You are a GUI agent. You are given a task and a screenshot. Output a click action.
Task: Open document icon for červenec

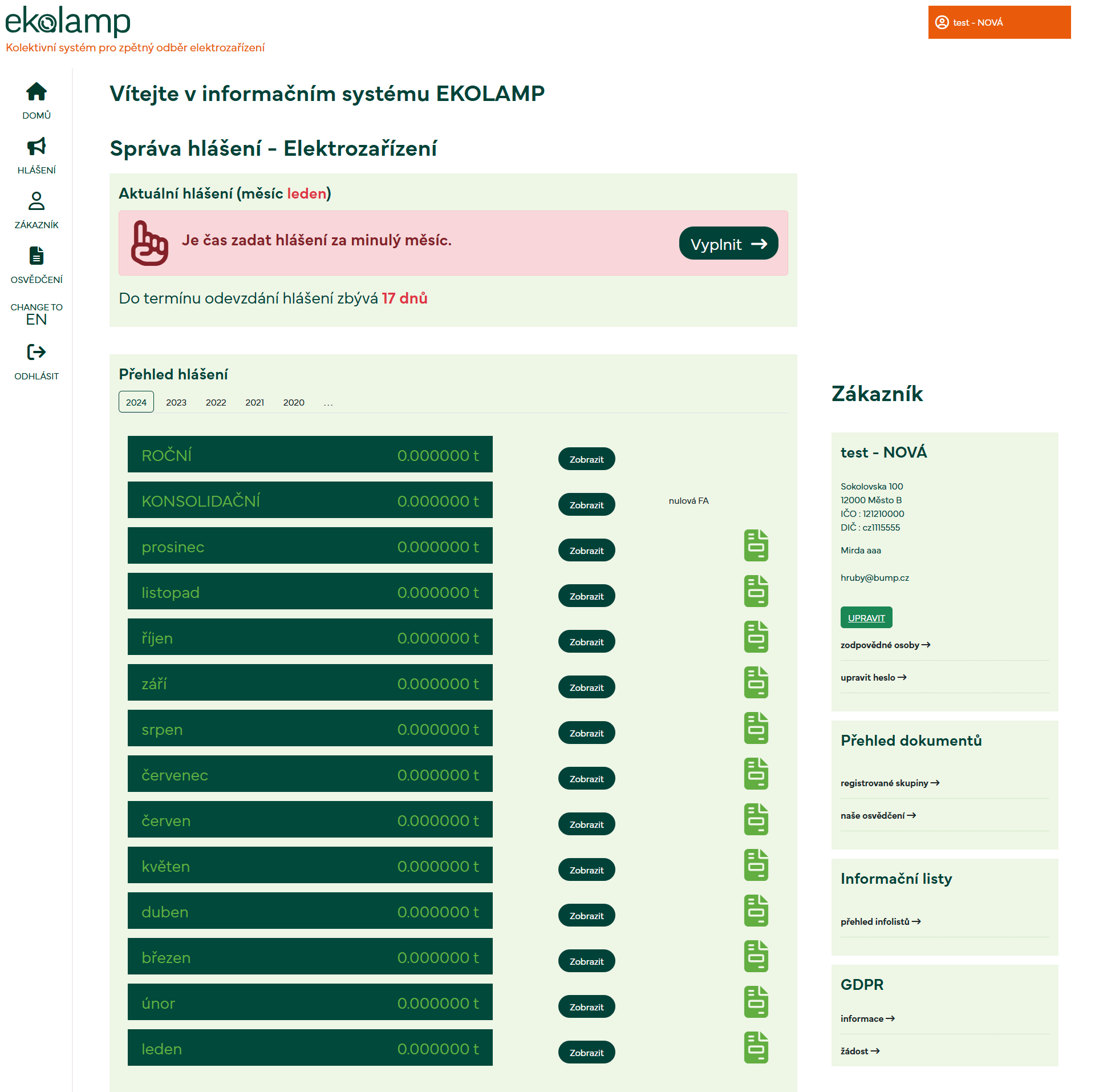coord(756,774)
